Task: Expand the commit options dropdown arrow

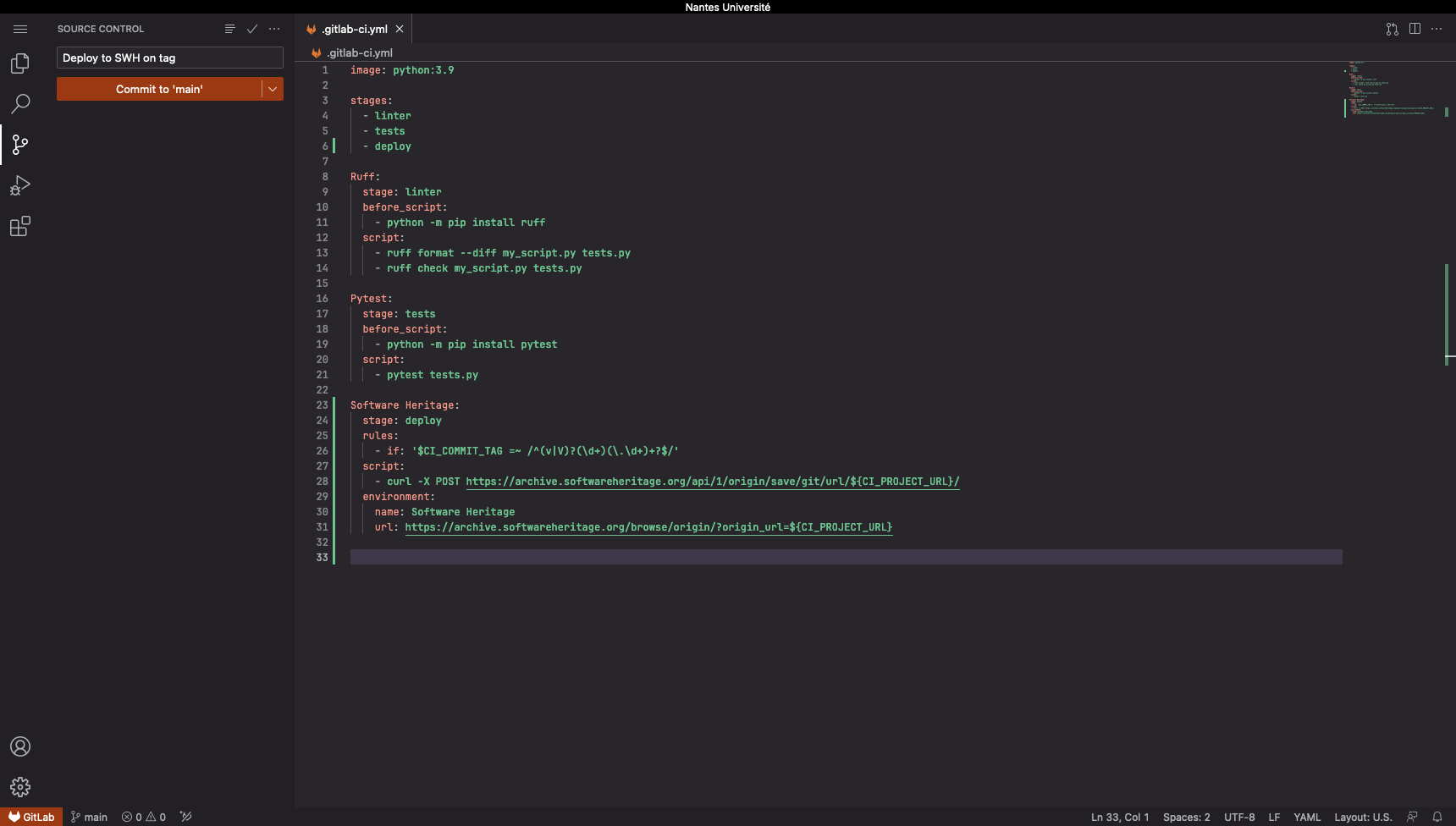Action: click(x=273, y=89)
